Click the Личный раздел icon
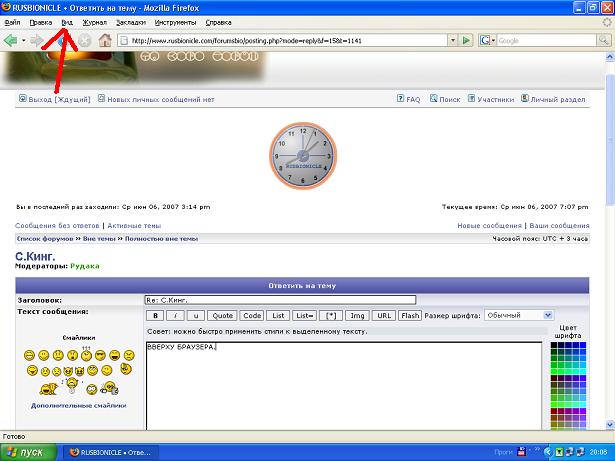 pos(525,98)
